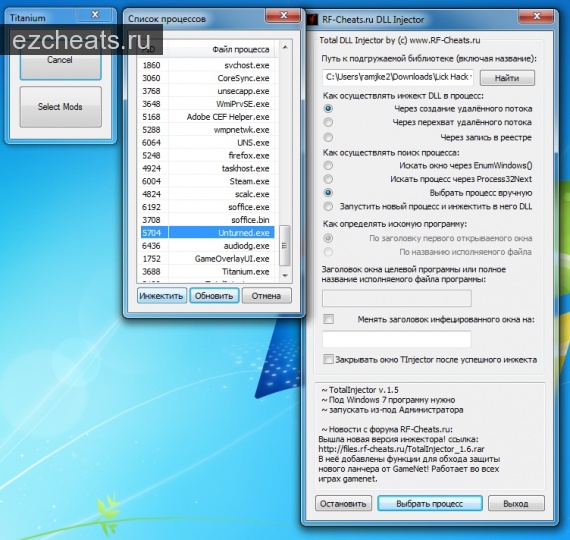
Task: Click the DLL path input field
Action: pos(398,77)
